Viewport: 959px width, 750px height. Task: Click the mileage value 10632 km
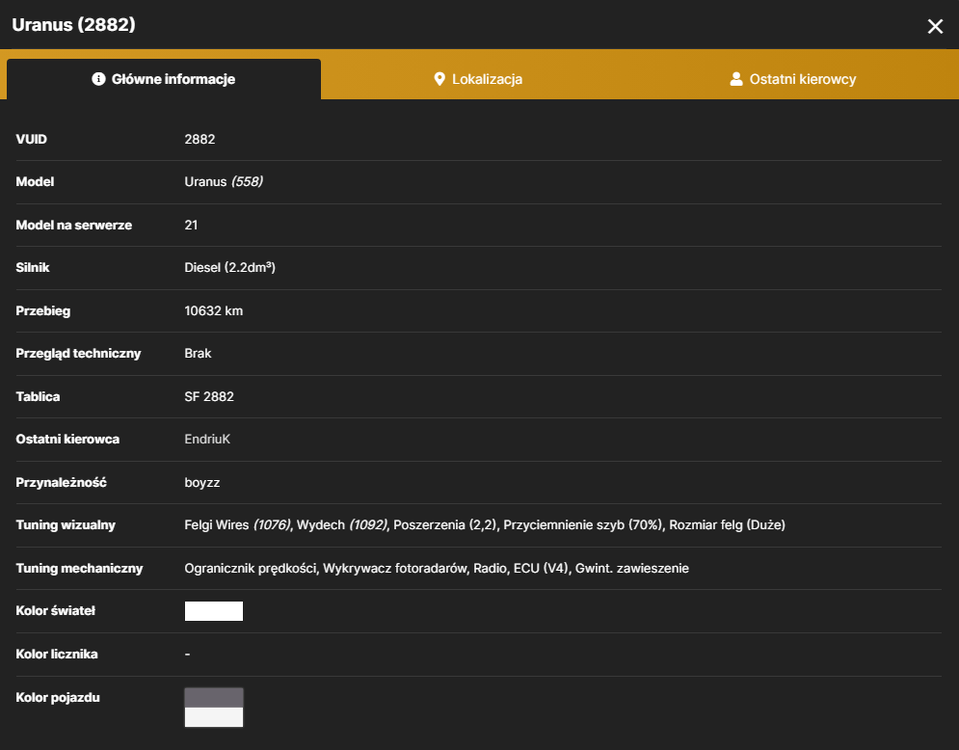click(x=213, y=311)
